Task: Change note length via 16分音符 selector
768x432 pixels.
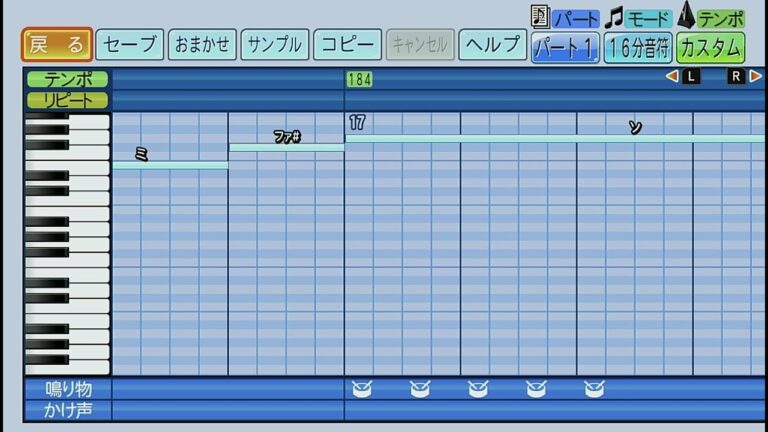Action: [x=637, y=47]
